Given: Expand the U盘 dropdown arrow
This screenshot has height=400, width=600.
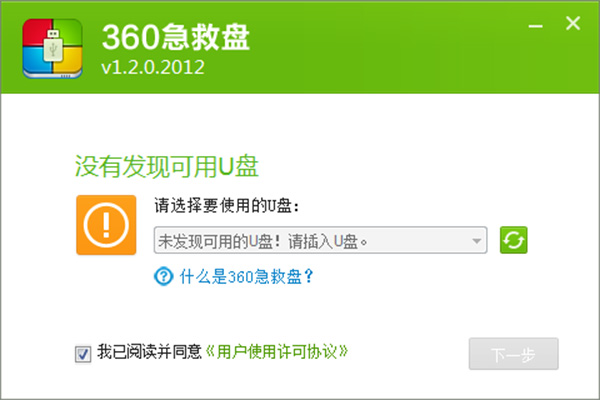Looking at the screenshot, I should pyautogui.click(x=476, y=241).
